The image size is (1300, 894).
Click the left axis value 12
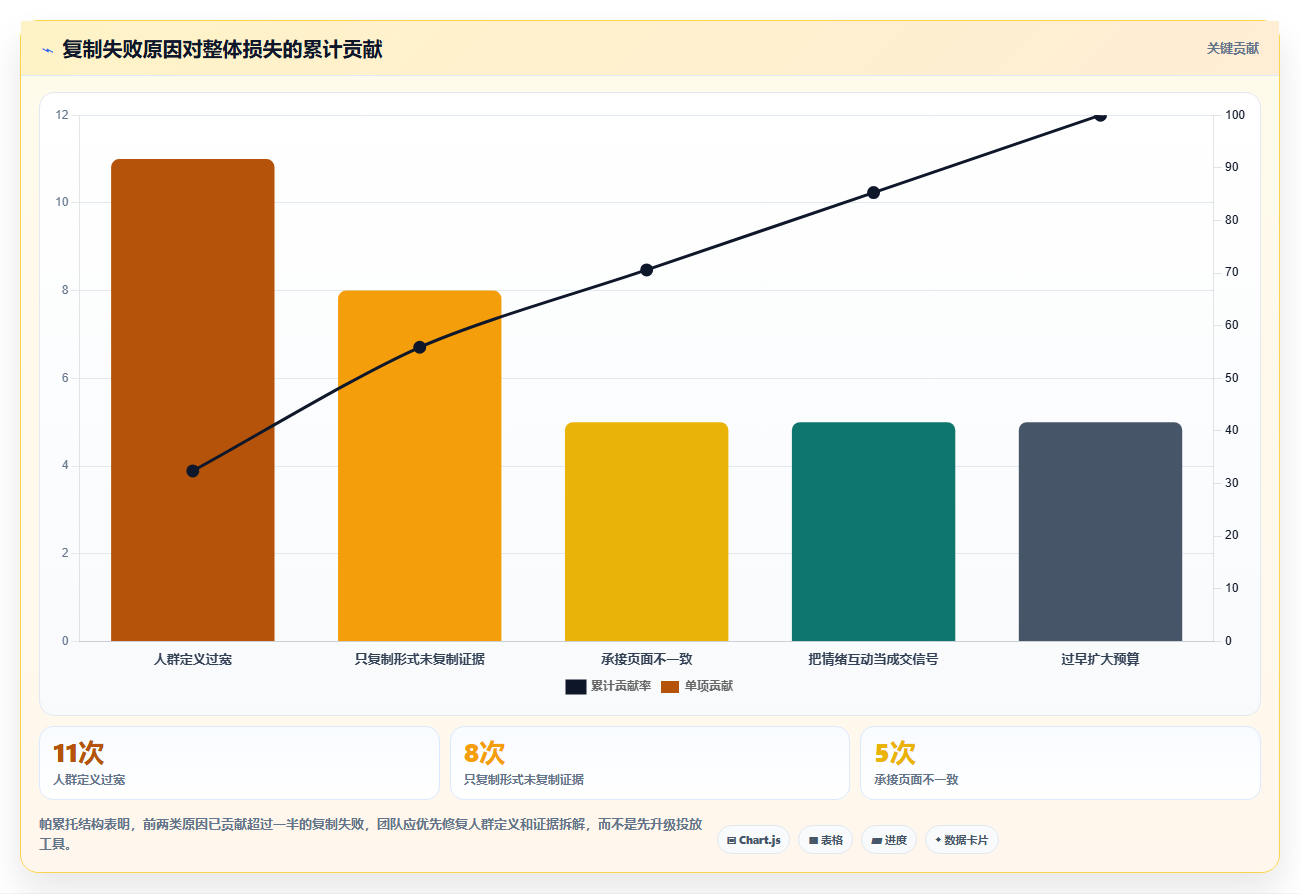point(62,115)
